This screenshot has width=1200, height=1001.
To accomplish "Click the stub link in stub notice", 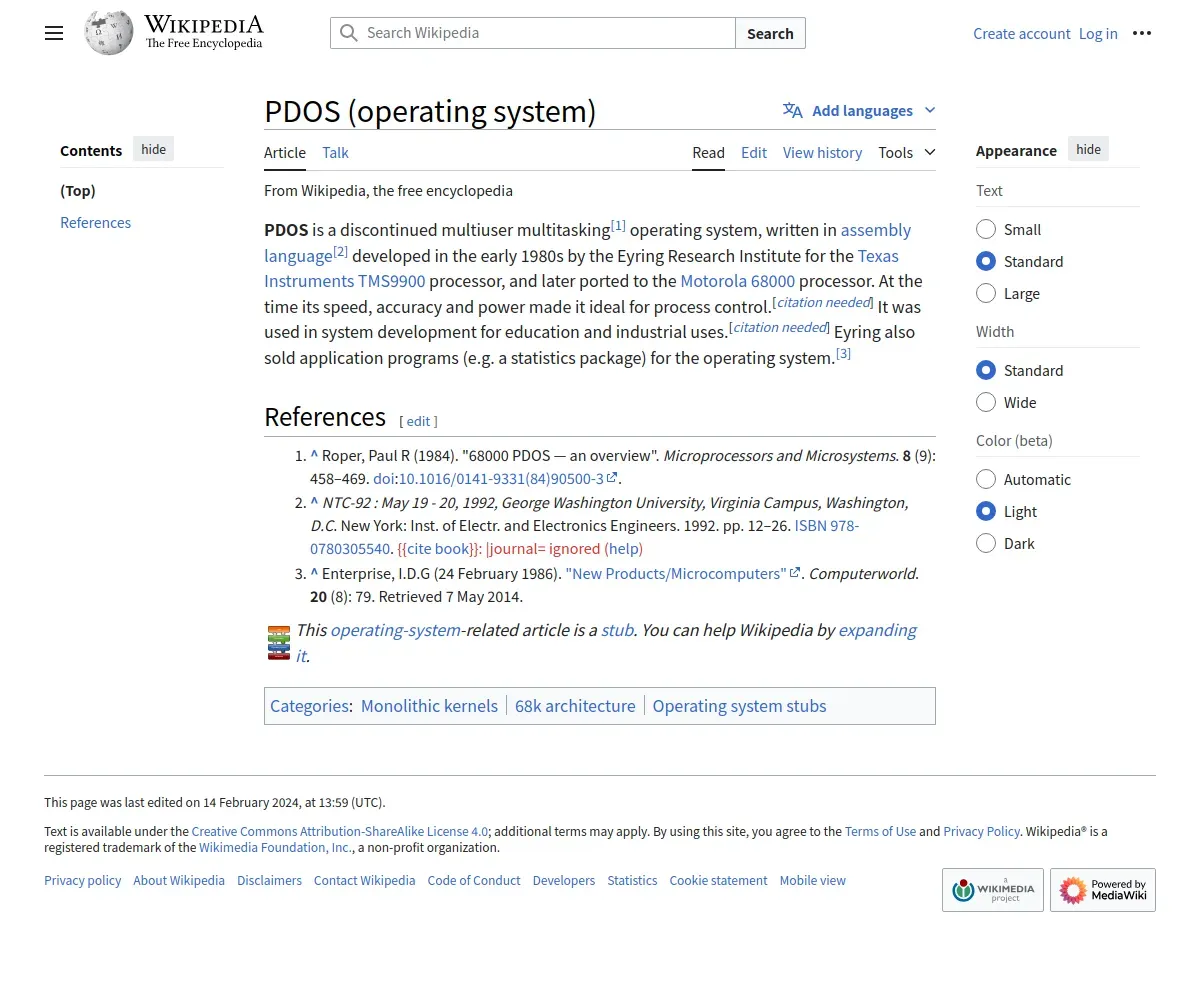I will click(617, 630).
